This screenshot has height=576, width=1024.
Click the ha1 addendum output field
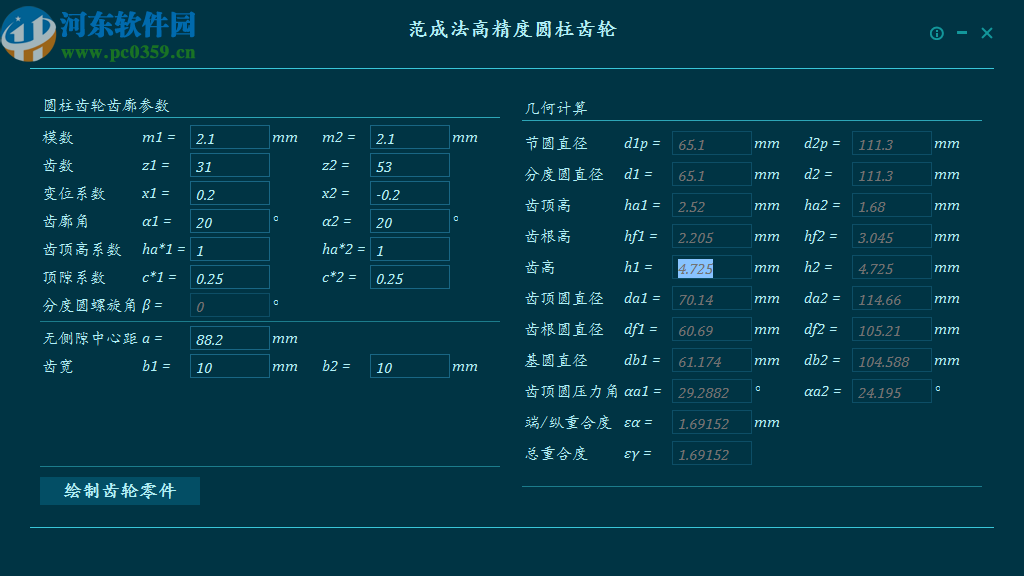pos(712,206)
